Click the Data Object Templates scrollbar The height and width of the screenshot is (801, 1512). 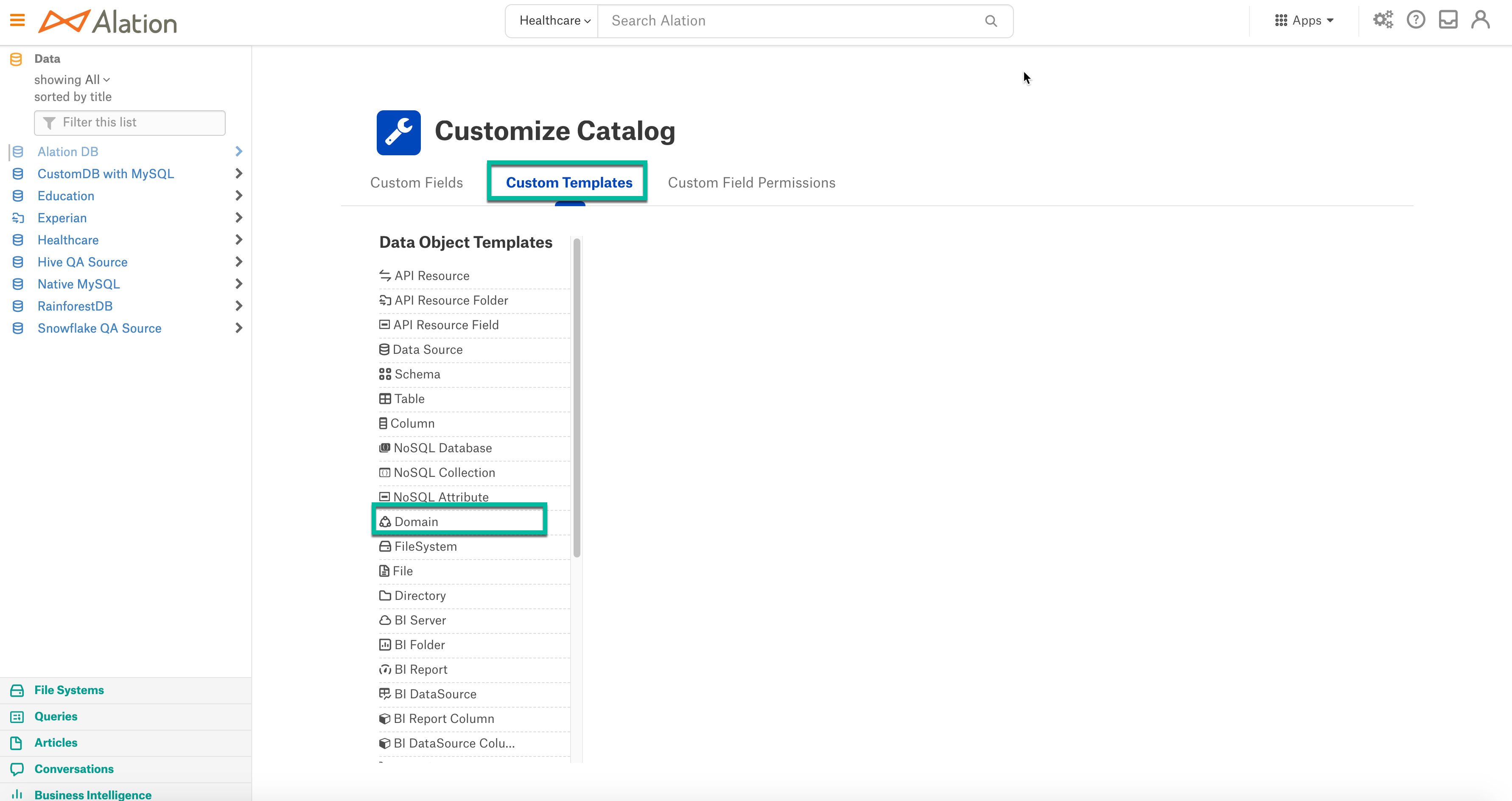coord(577,397)
